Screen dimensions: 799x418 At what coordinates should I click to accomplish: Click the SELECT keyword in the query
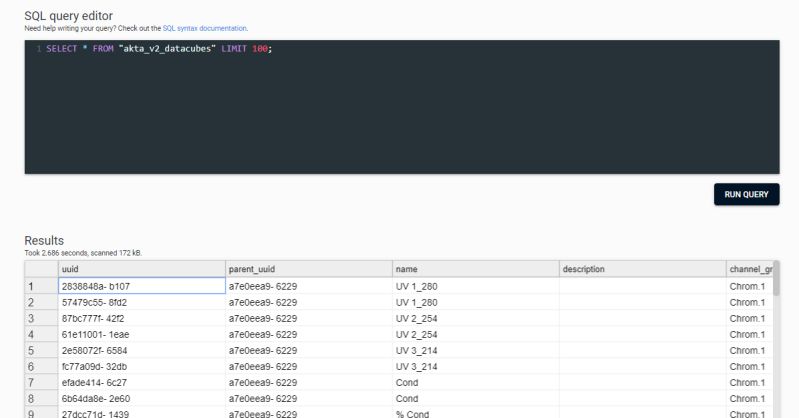[x=62, y=48]
